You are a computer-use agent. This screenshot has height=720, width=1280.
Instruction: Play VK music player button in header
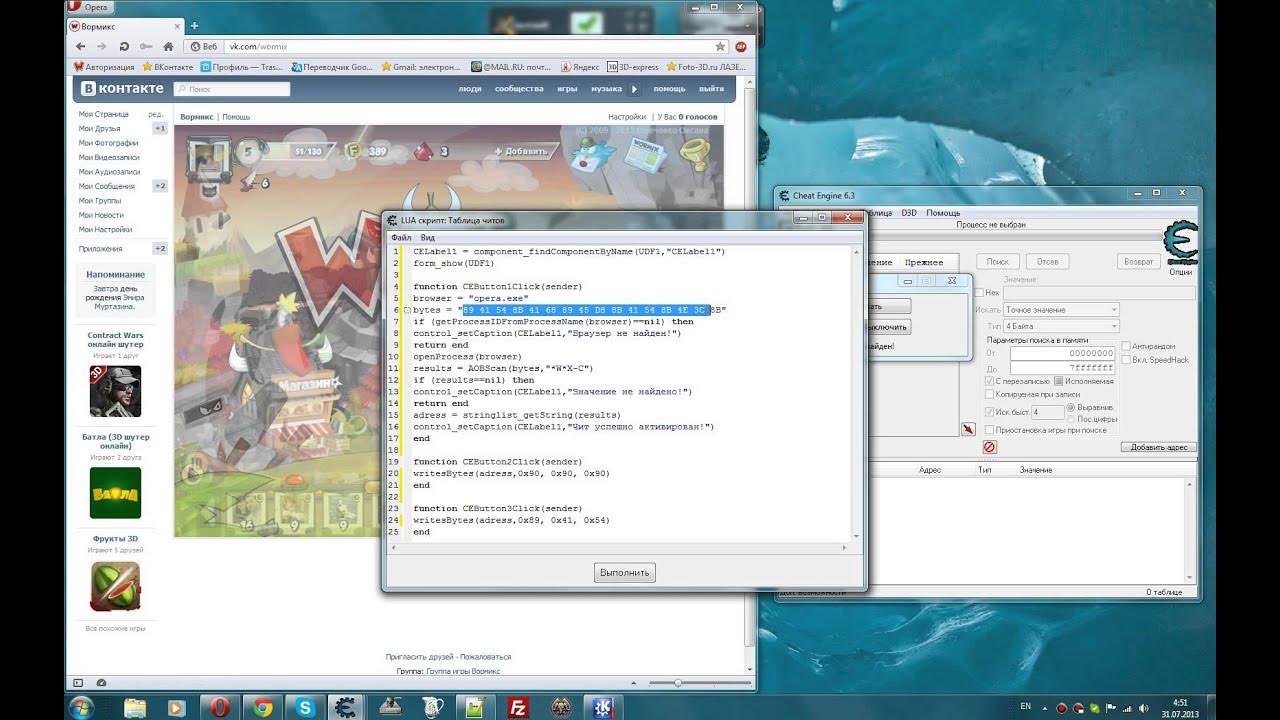pyautogui.click(x=634, y=89)
